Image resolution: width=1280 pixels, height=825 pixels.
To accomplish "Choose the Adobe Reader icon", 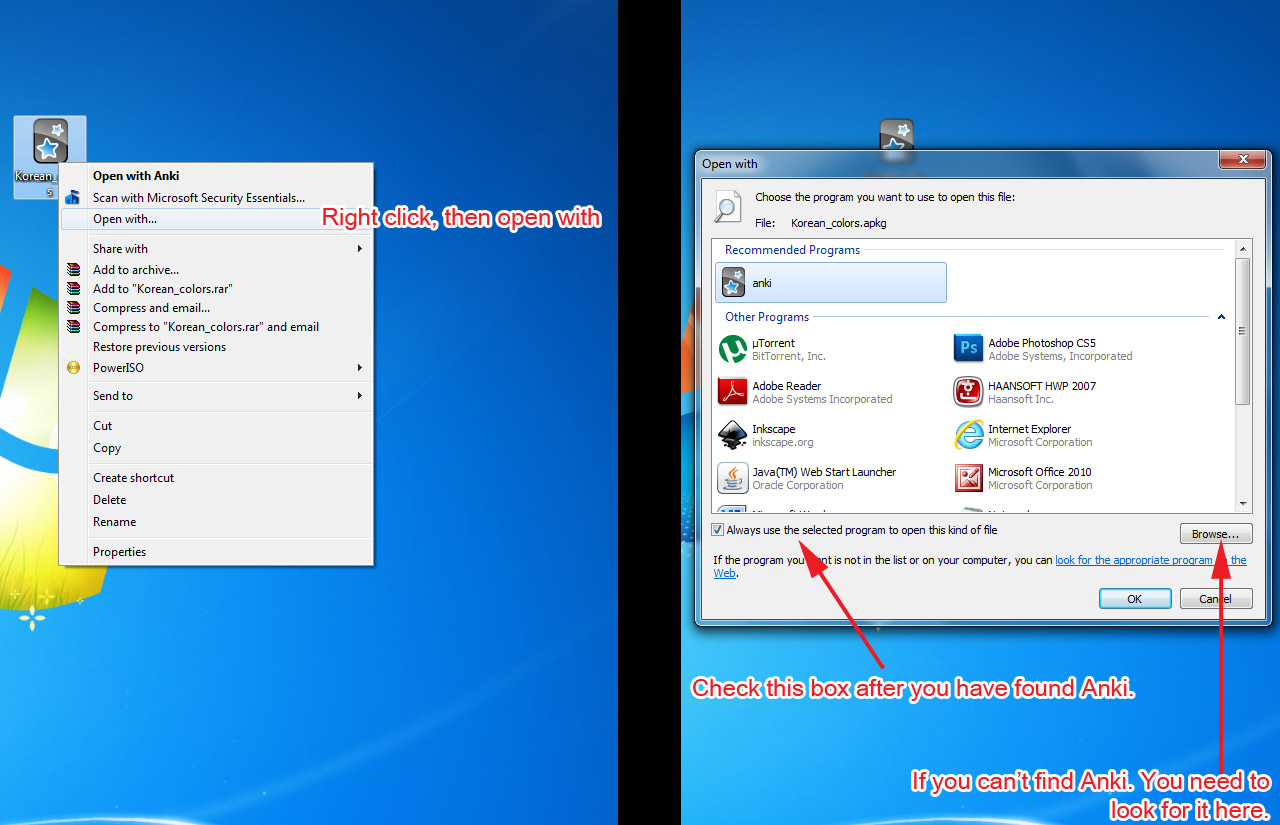I will click(x=733, y=392).
